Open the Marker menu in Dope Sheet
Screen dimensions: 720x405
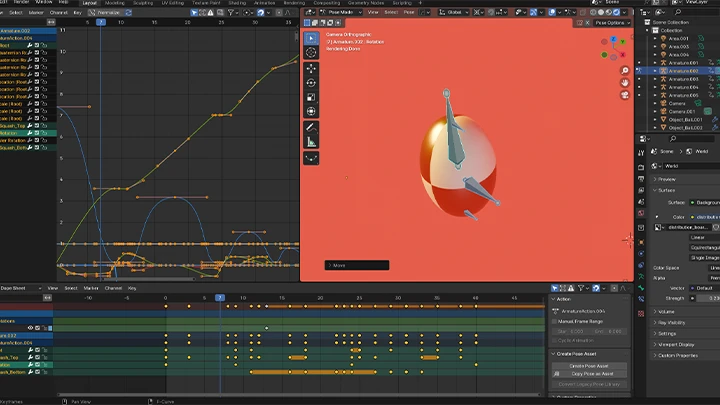(x=91, y=288)
